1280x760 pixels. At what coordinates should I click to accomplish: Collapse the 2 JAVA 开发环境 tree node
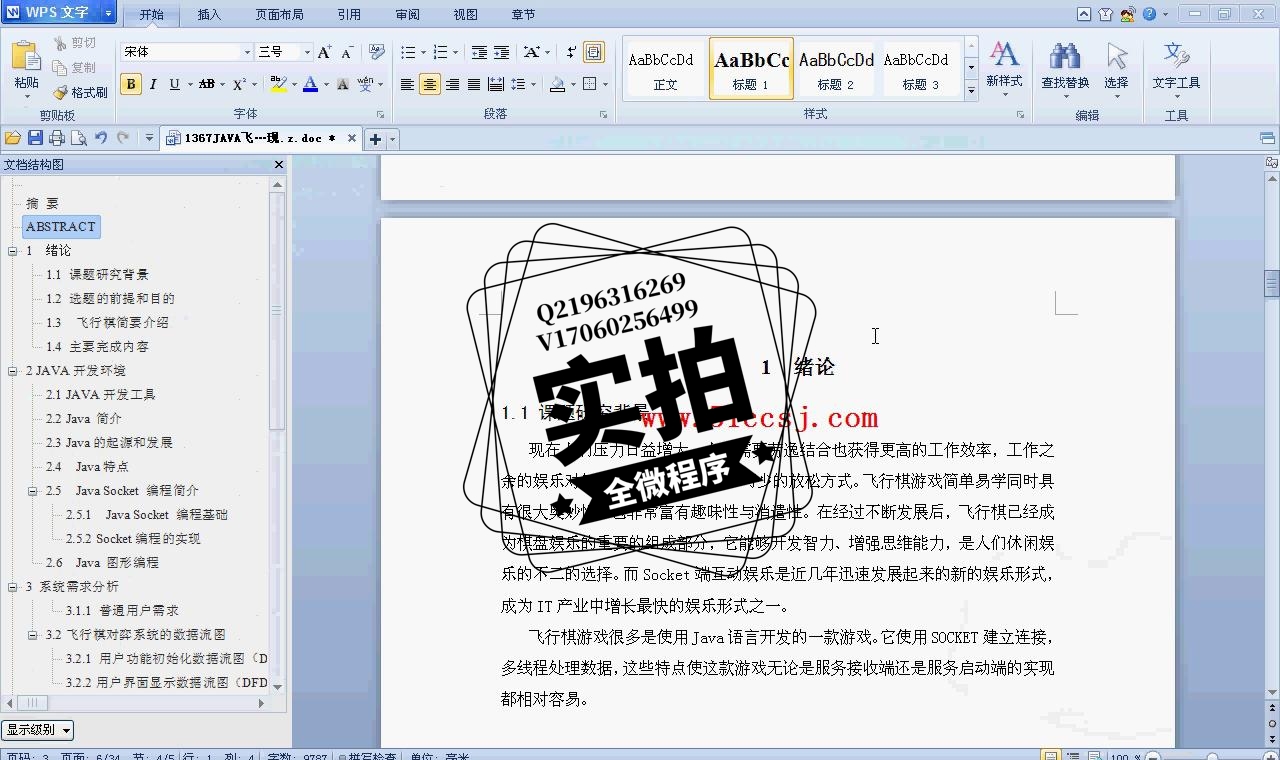coord(13,371)
